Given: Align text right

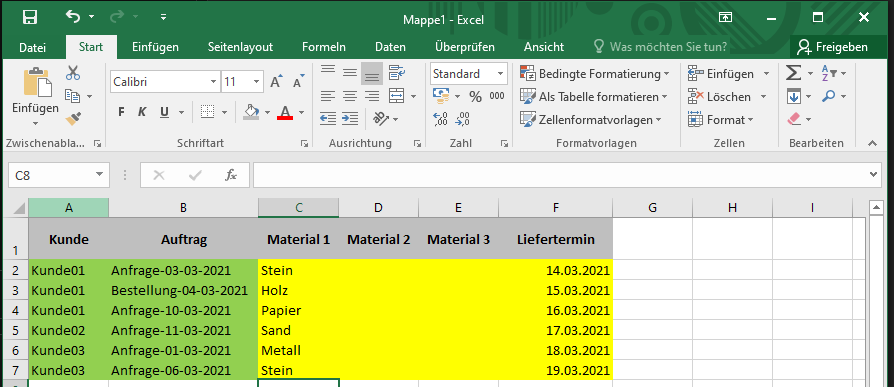Looking at the screenshot, I should [372, 96].
